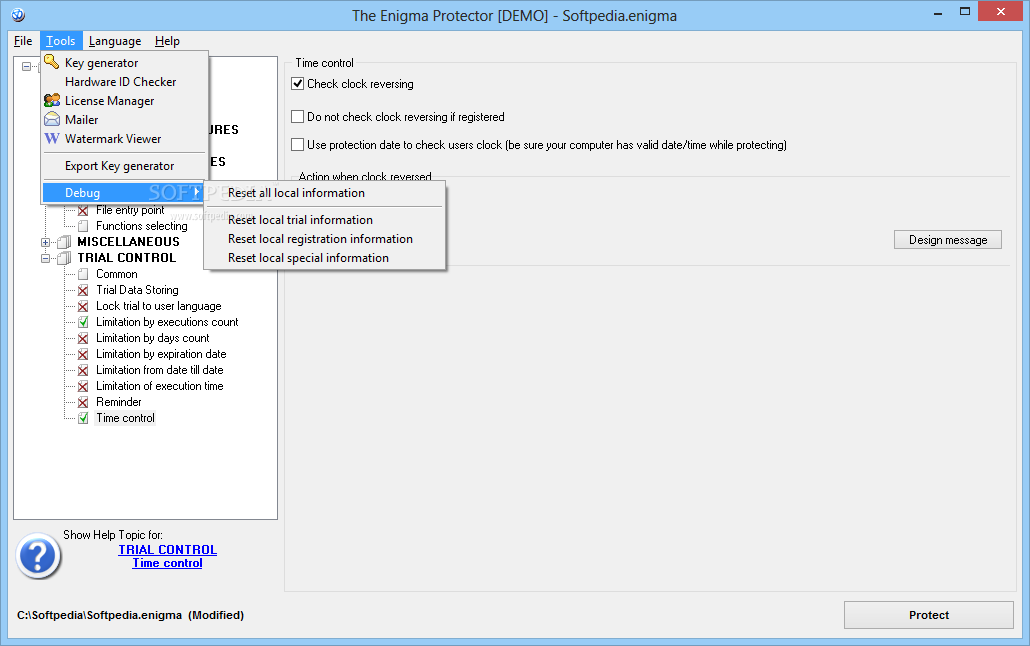Screen dimensions: 1030x646
Task: Select Lock trial to user language item
Action: click(x=159, y=306)
